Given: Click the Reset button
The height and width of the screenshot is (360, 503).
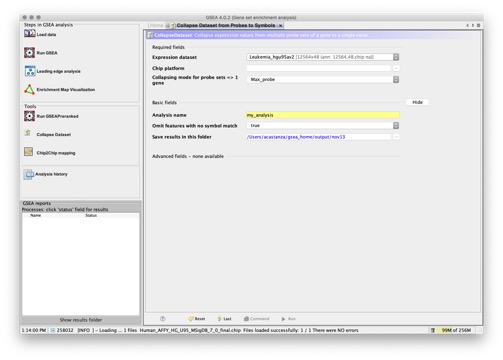Looking at the screenshot, I should click(x=197, y=319).
